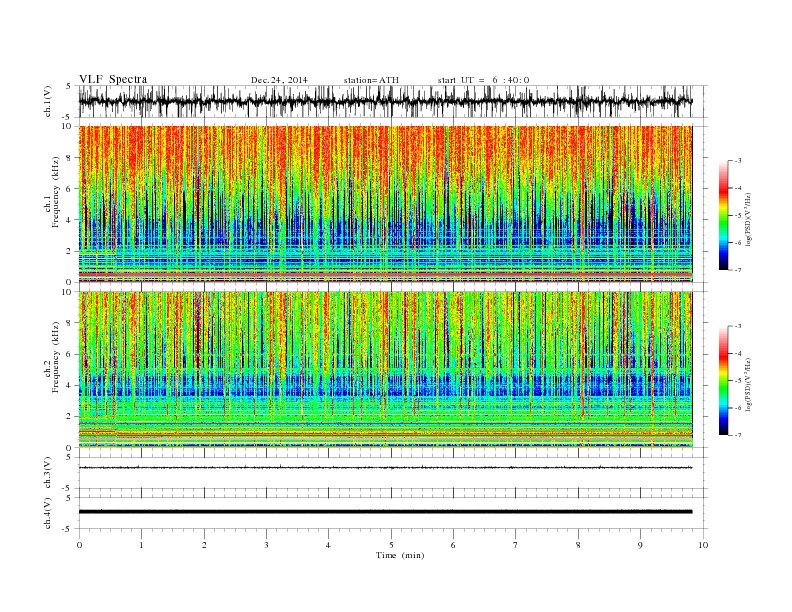
Task: Click time axis tick label "6"
Action: tap(453, 545)
